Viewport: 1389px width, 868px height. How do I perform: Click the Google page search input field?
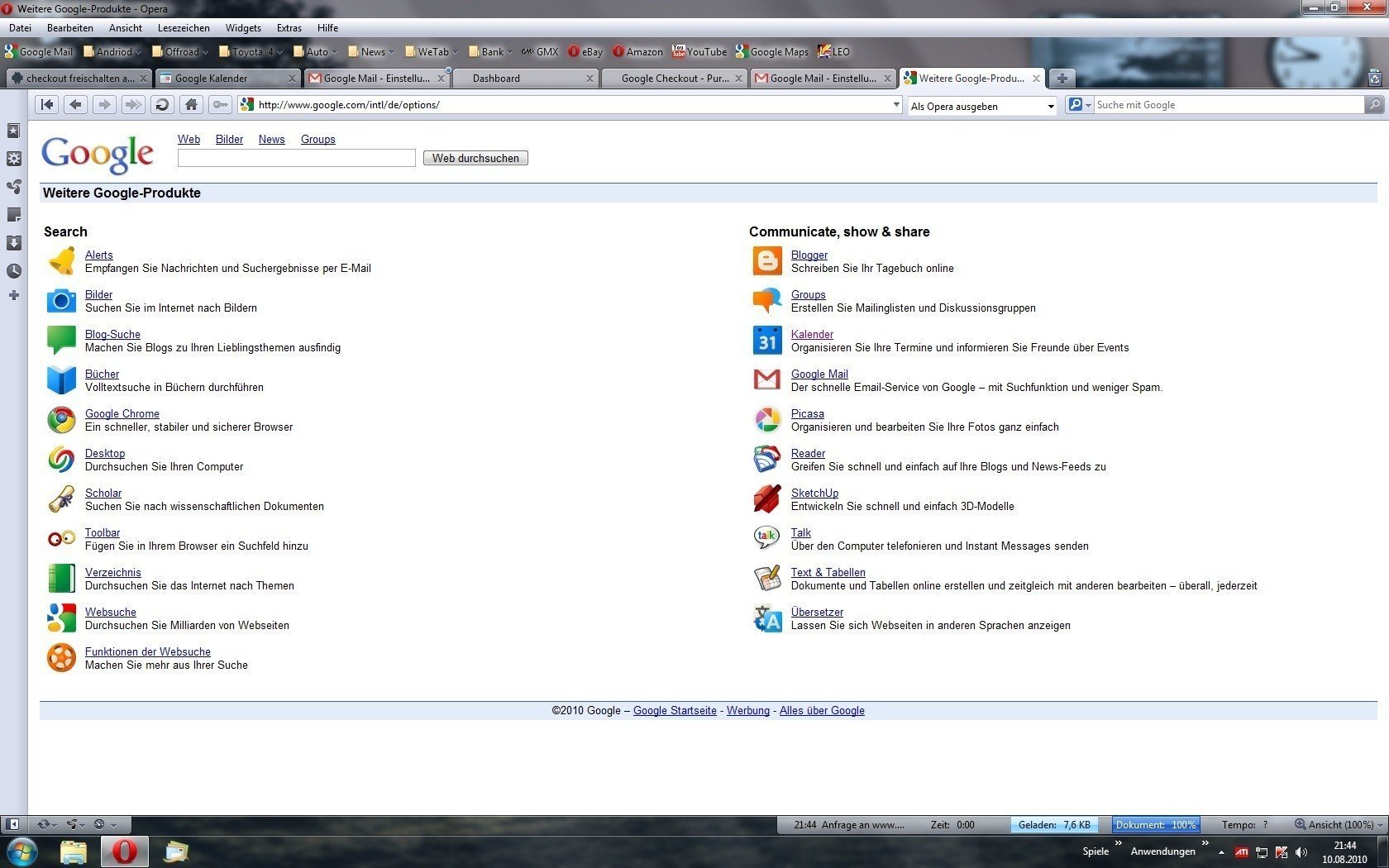coord(297,158)
